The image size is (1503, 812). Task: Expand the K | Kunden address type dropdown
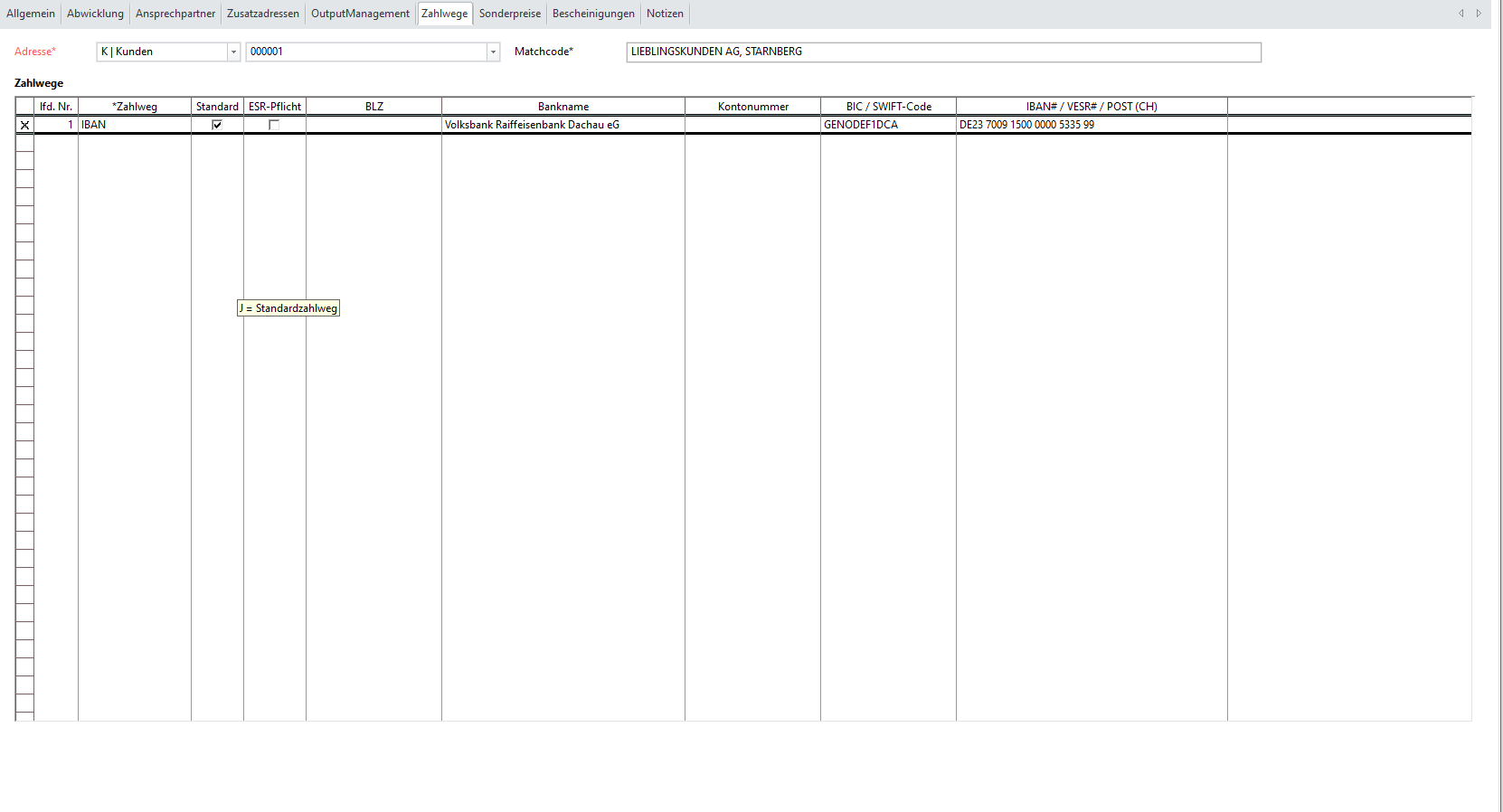[x=233, y=52]
